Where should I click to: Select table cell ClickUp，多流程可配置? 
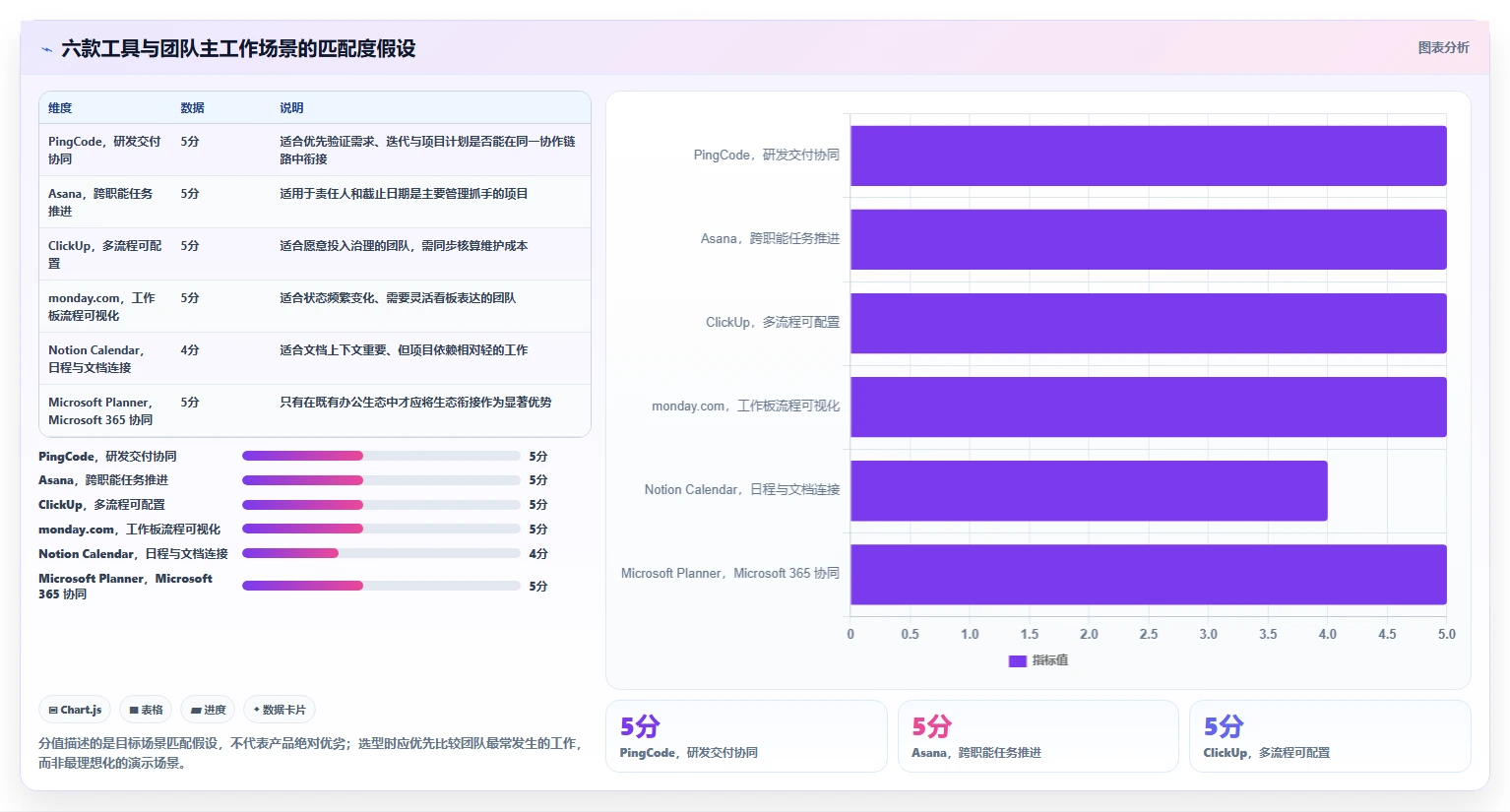(105, 255)
